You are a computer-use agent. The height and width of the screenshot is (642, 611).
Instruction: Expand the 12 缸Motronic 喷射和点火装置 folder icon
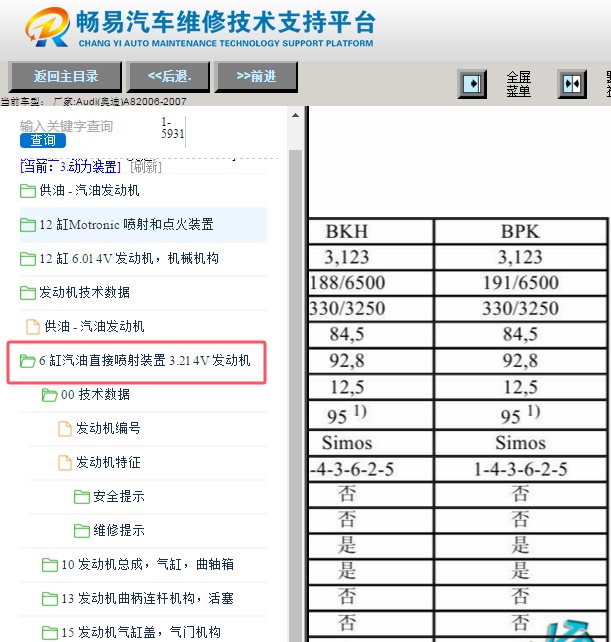point(27,225)
